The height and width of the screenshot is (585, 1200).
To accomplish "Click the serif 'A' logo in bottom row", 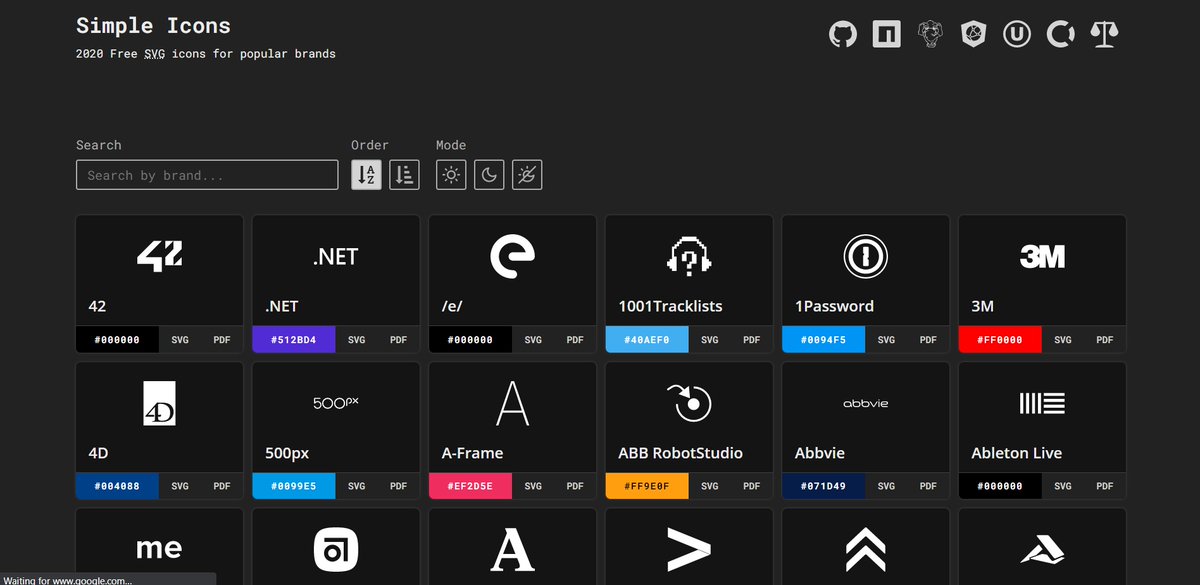I will [x=512, y=549].
